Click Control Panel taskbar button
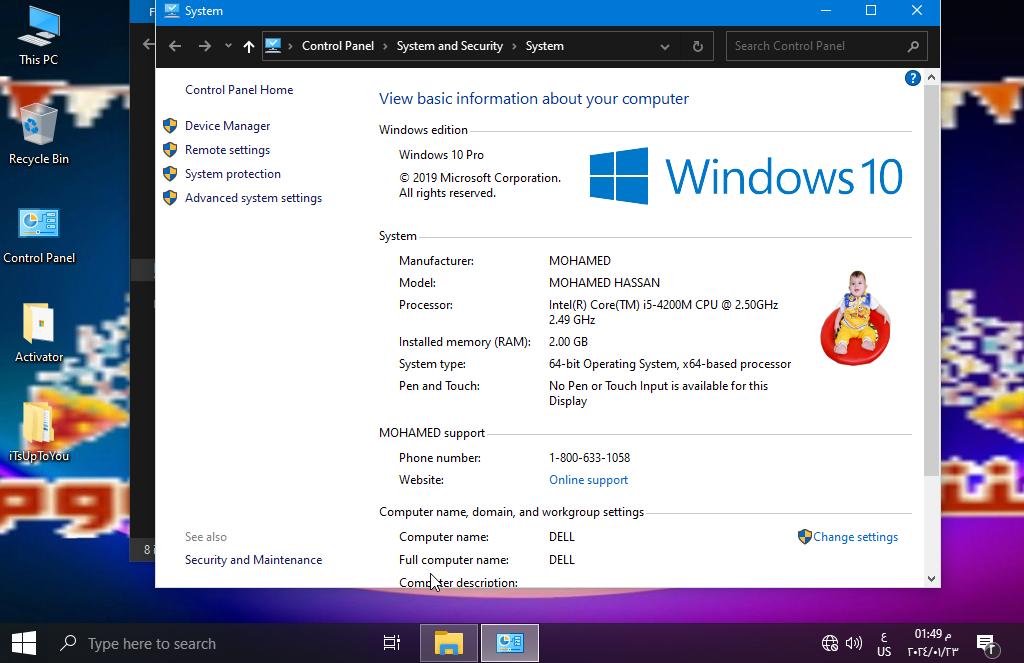This screenshot has height=663, width=1024. tap(510, 643)
